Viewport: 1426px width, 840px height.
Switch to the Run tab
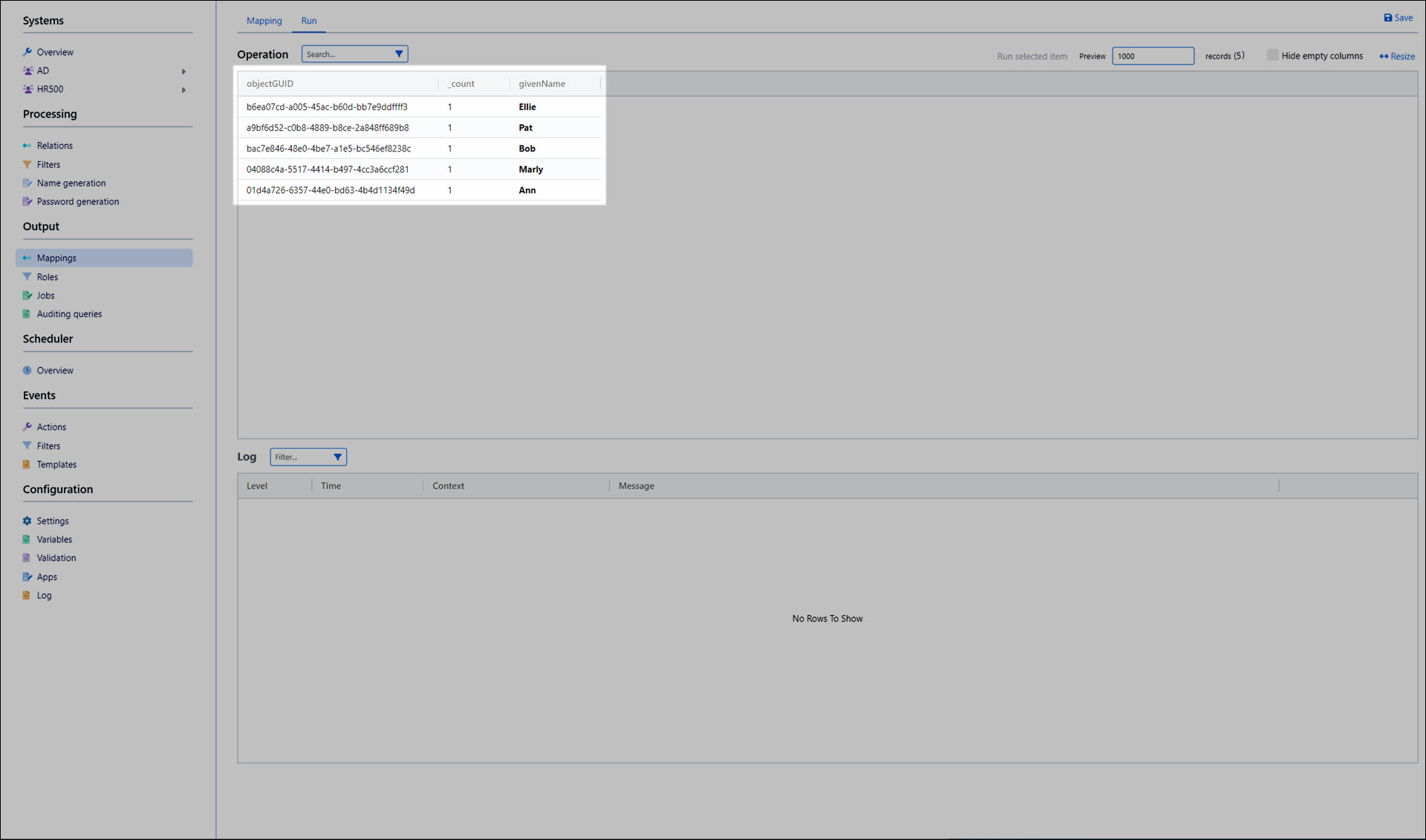(309, 21)
